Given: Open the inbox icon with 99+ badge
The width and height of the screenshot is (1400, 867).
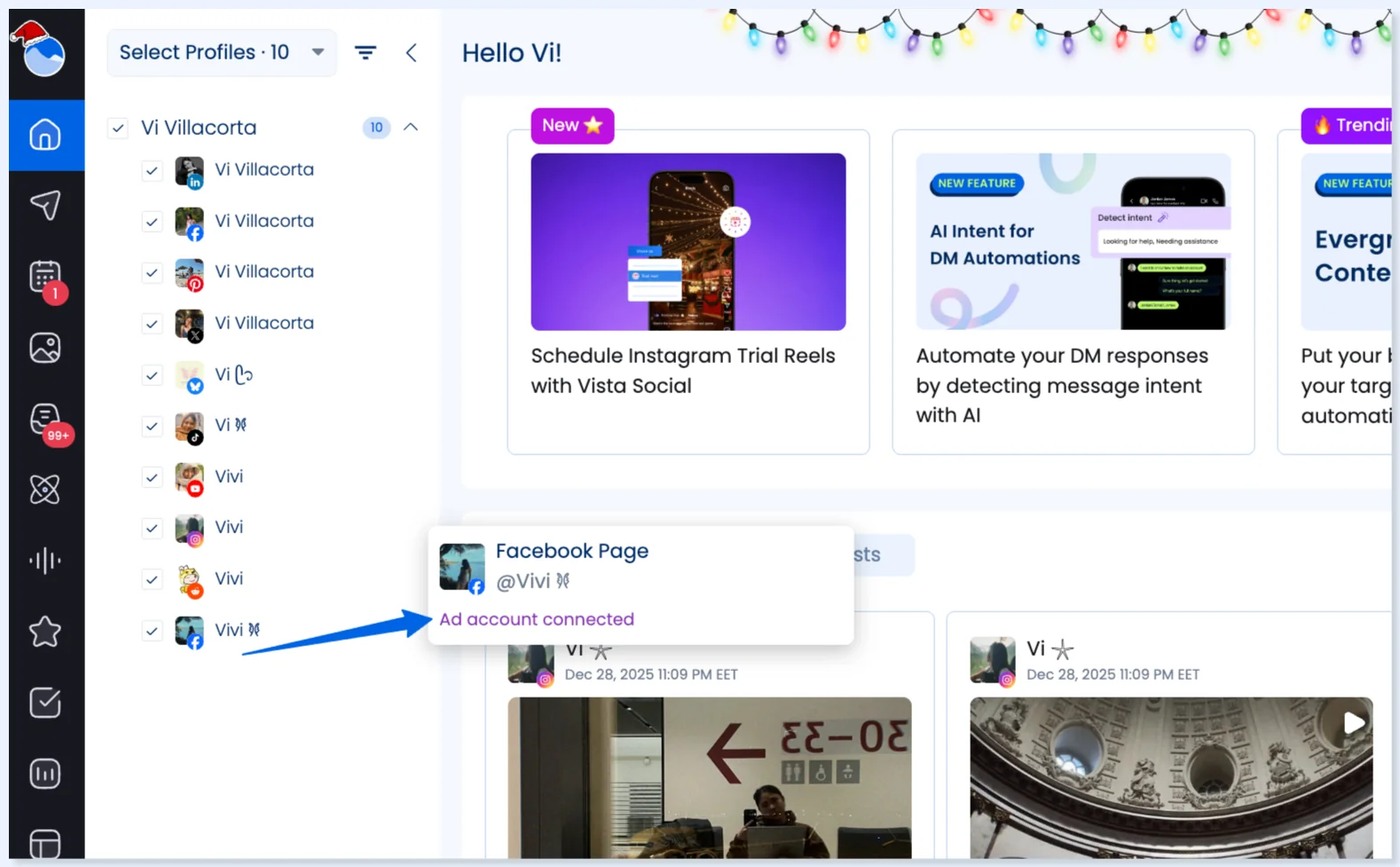Looking at the screenshot, I should [46, 421].
